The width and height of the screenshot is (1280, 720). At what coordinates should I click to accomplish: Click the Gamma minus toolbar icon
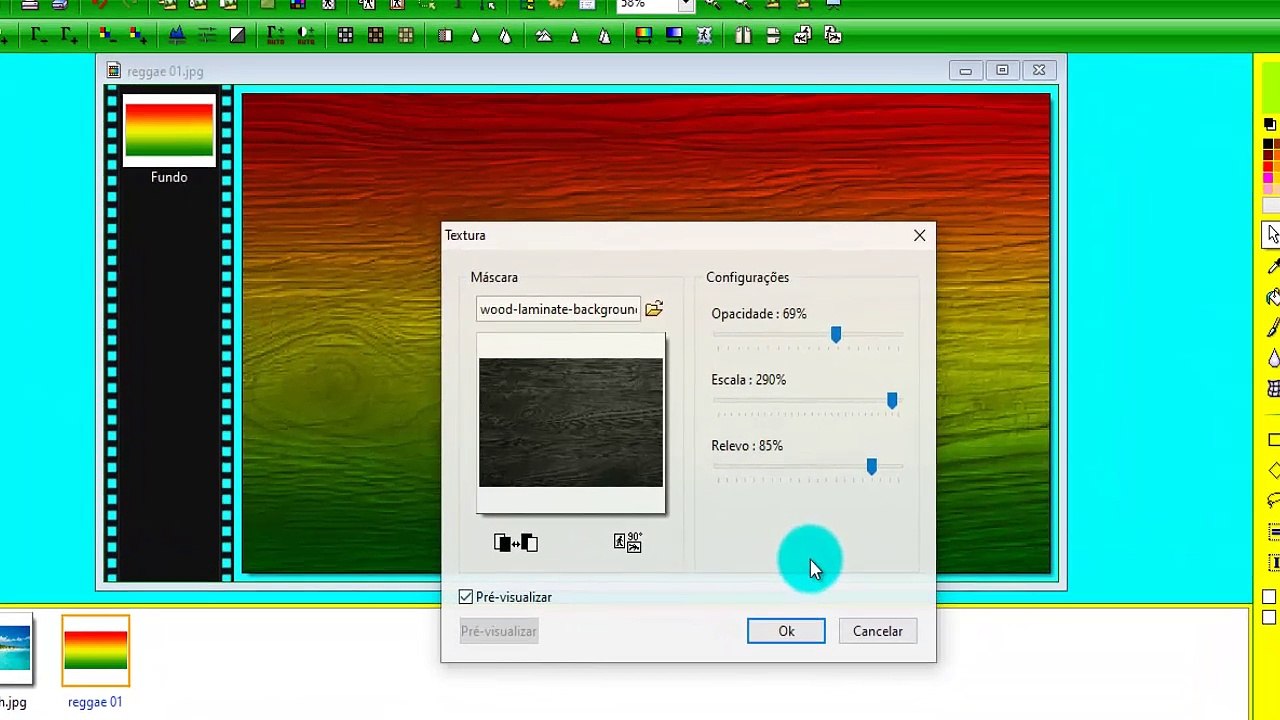[39, 36]
